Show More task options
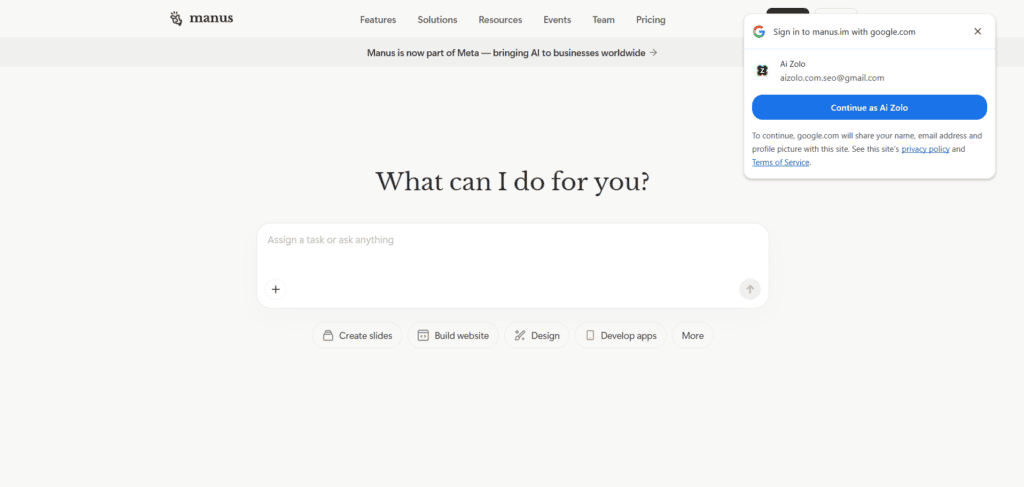The height and width of the screenshot is (487, 1024). click(x=693, y=336)
